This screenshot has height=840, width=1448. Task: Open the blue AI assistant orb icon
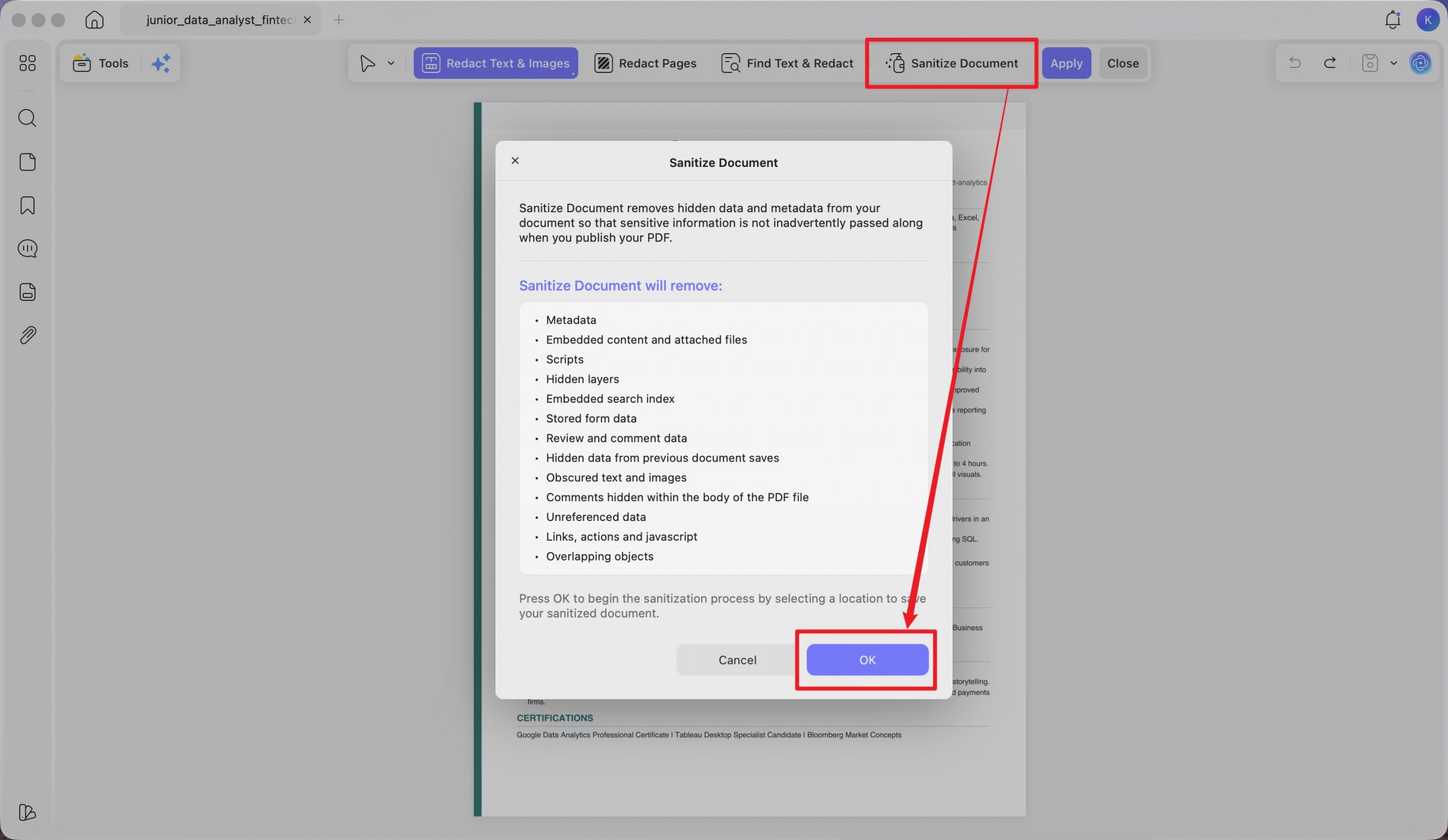point(1420,63)
